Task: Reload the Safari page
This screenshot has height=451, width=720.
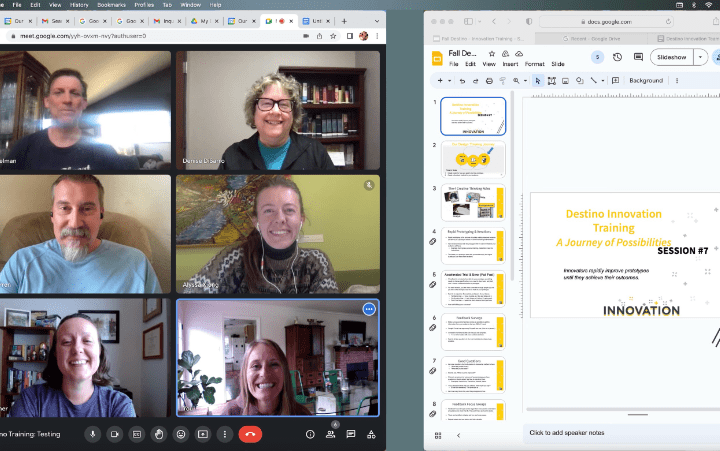Action: [x=668, y=22]
